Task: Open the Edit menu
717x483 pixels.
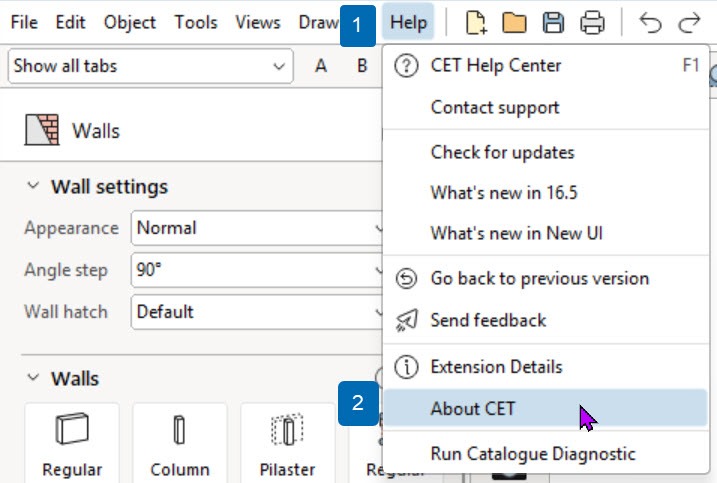Action: (70, 22)
